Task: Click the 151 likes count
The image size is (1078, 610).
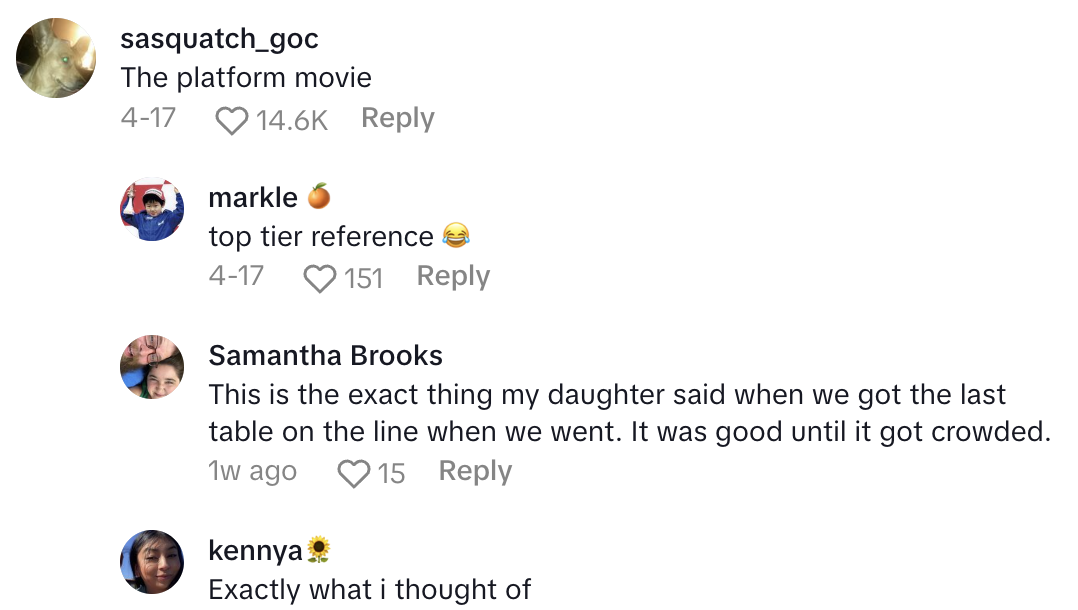Action: pos(364,279)
